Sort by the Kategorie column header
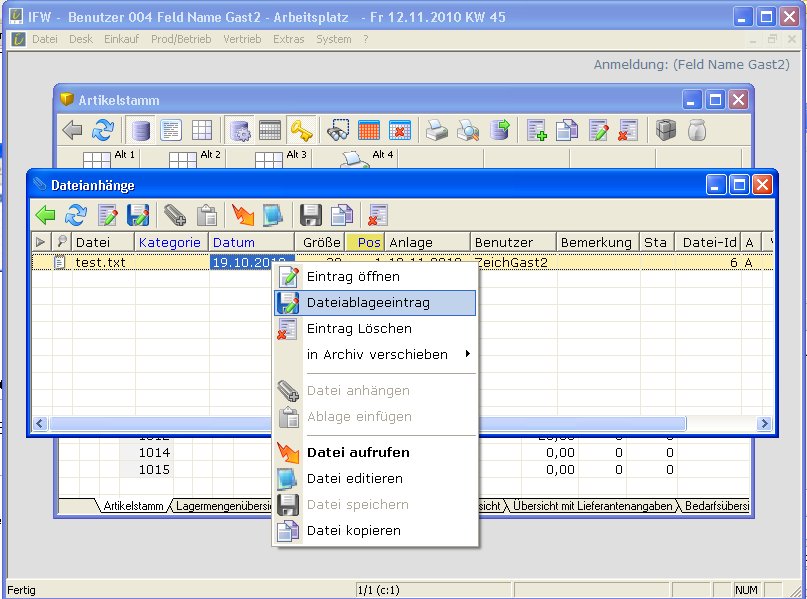This screenshot has height=599, width=807. 170,242
